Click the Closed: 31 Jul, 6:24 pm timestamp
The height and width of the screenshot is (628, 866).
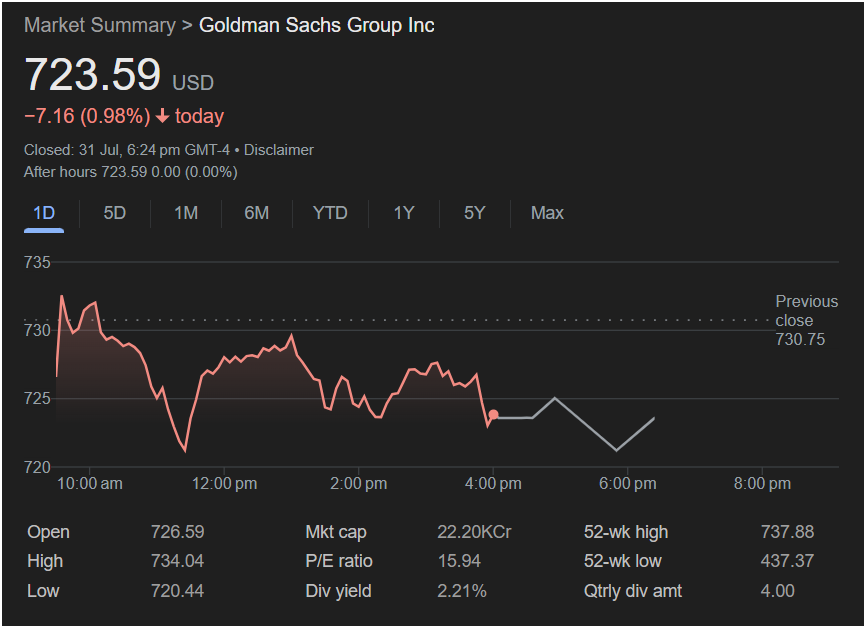tap(126, 150)
